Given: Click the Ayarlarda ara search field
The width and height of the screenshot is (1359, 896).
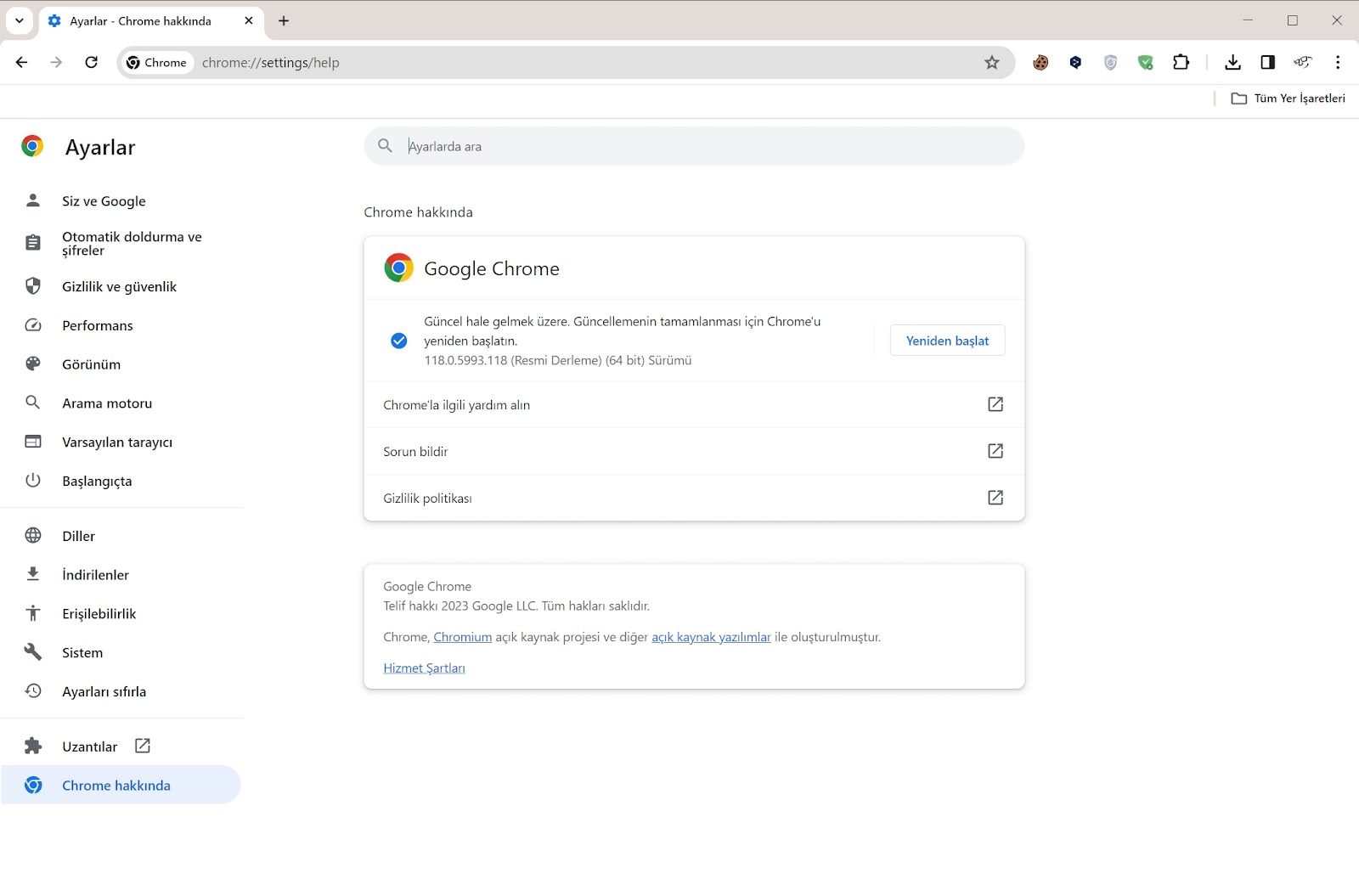Looking at the screenshot, I should pos(694,146).
